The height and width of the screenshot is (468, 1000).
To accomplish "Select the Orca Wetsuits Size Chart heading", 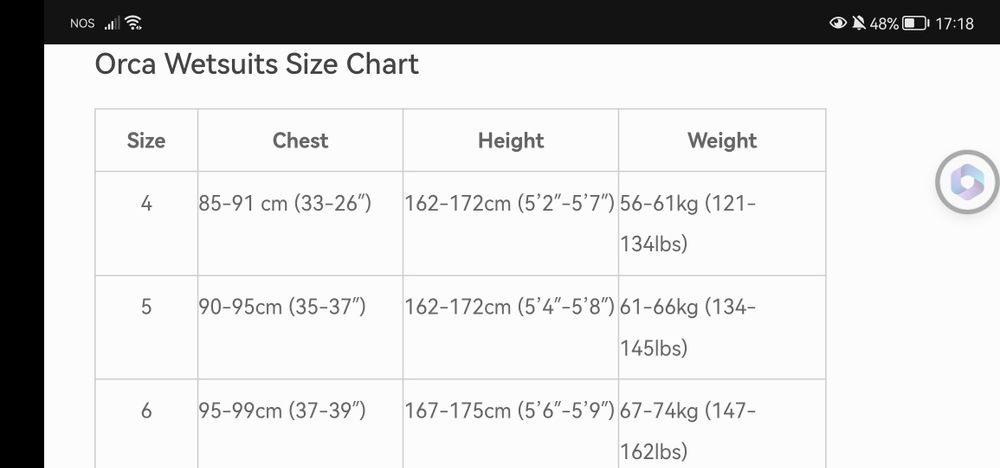I will (x=256, y=64).
